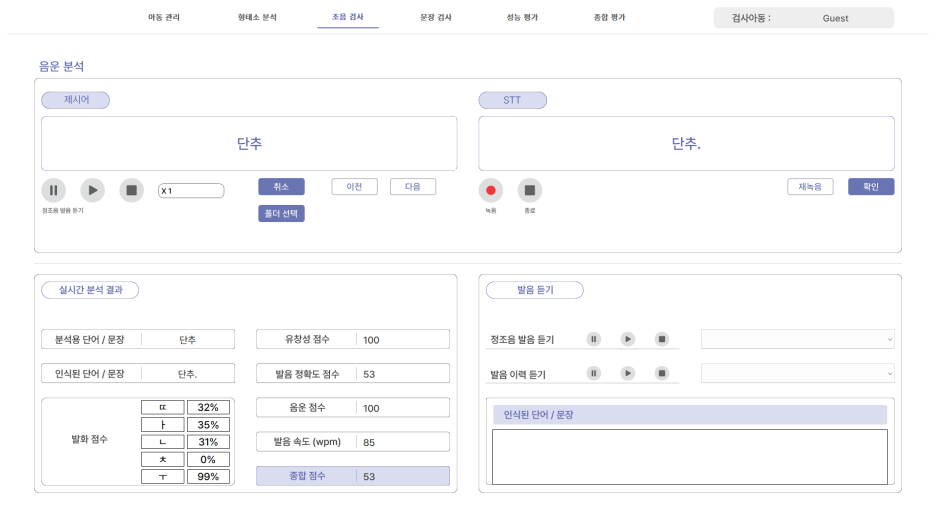Image resolution: width=936 pixels, height=527 pixels.
Task: Click the 인식된 단어 / 문장 list header
Action: click(689, 415)
